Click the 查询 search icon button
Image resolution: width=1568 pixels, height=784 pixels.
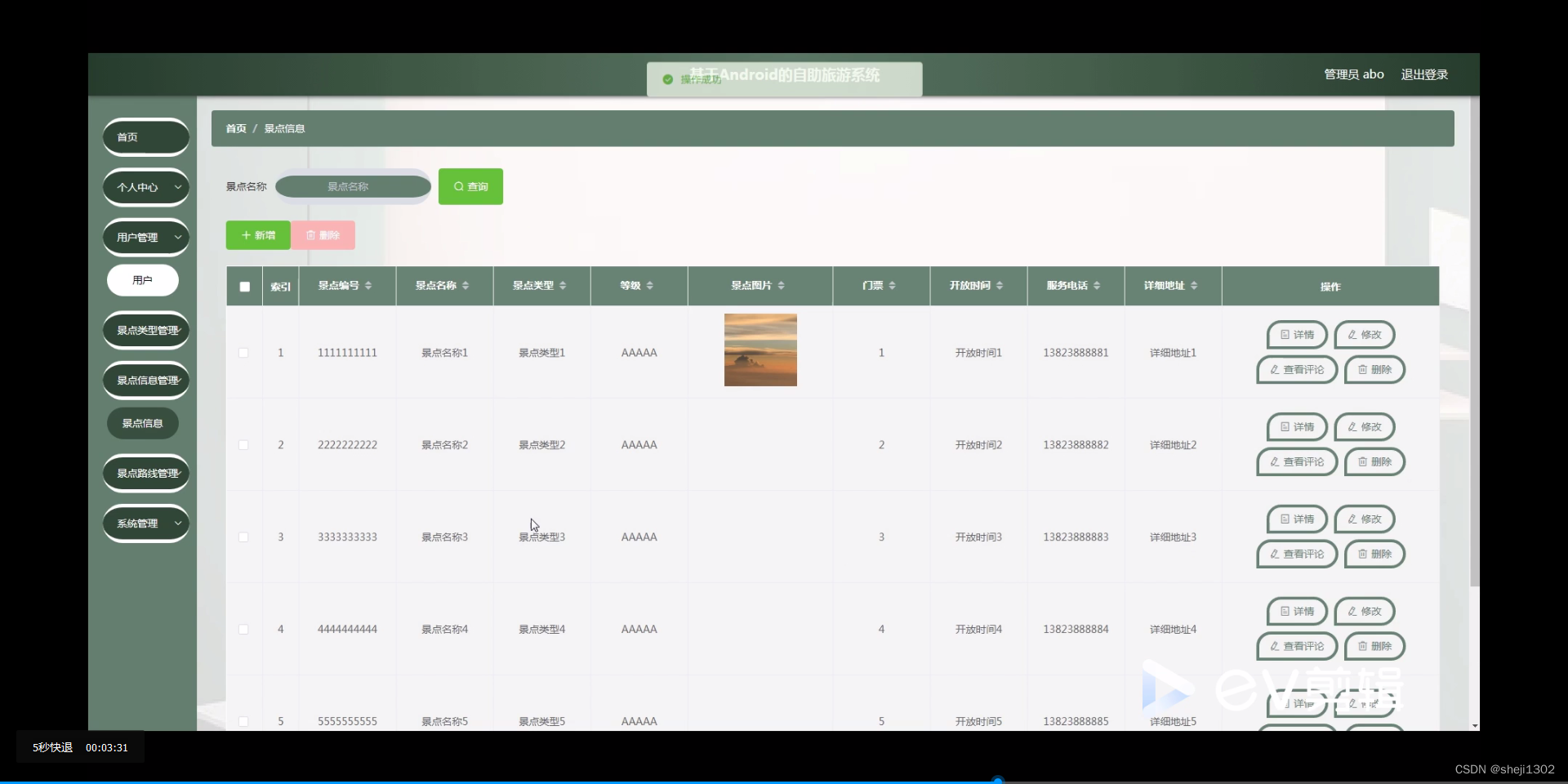[470, 186]
